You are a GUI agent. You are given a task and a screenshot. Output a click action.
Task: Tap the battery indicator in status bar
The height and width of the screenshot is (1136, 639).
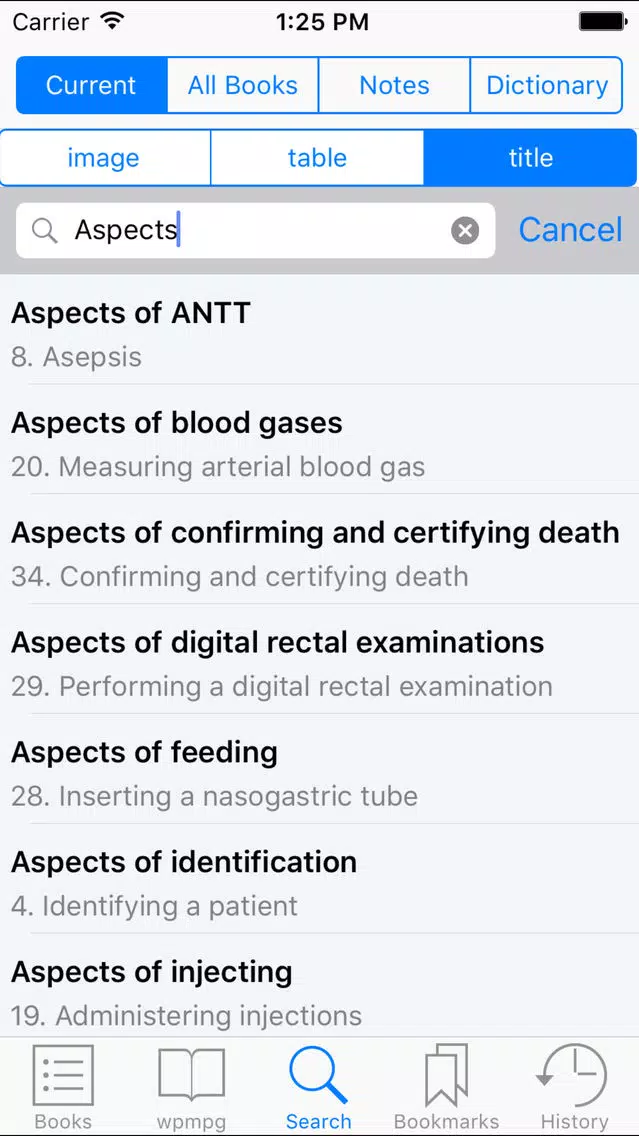(x=603, y=22)
